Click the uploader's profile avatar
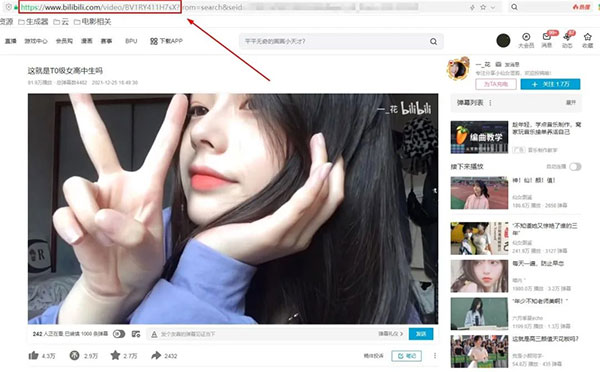 (458, 69)
